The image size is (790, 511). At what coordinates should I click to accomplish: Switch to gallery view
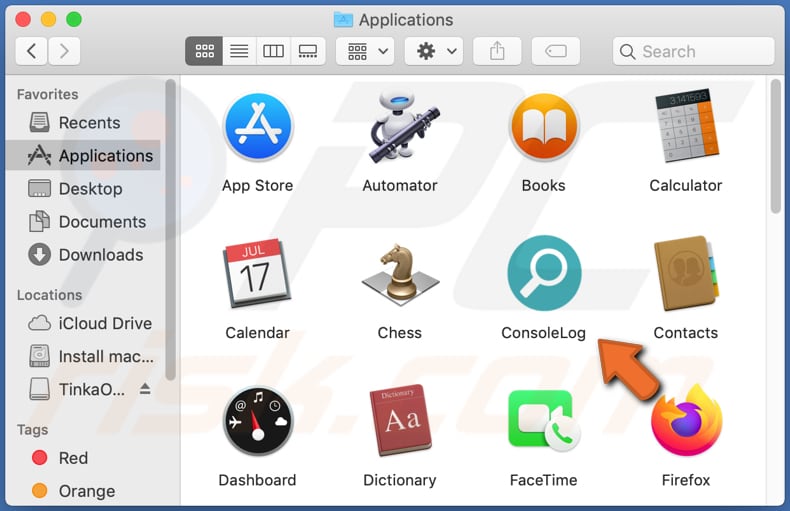(308, 51)
